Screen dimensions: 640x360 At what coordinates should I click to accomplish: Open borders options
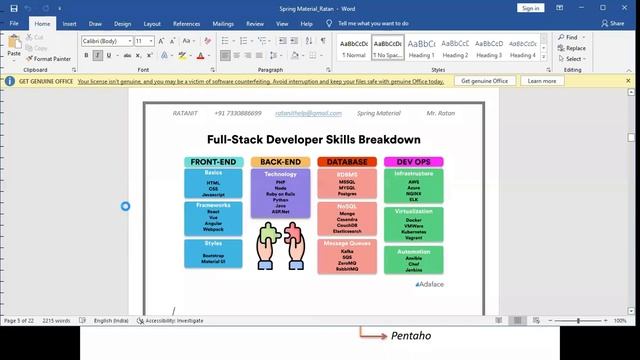pos(313,55)
